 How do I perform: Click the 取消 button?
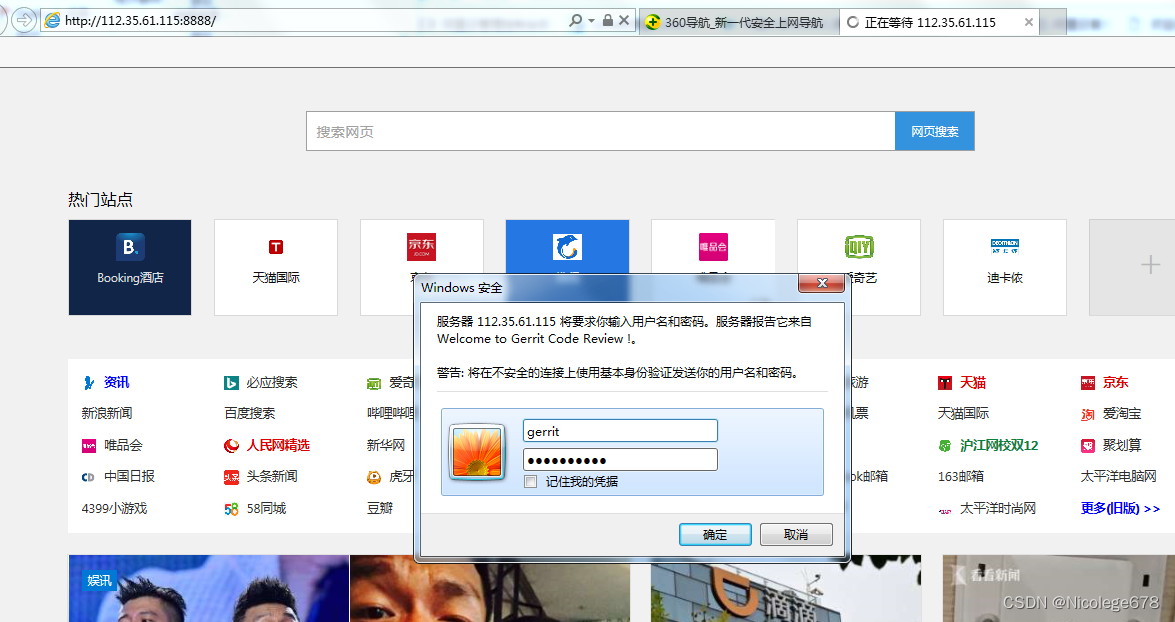click(796, 534)
